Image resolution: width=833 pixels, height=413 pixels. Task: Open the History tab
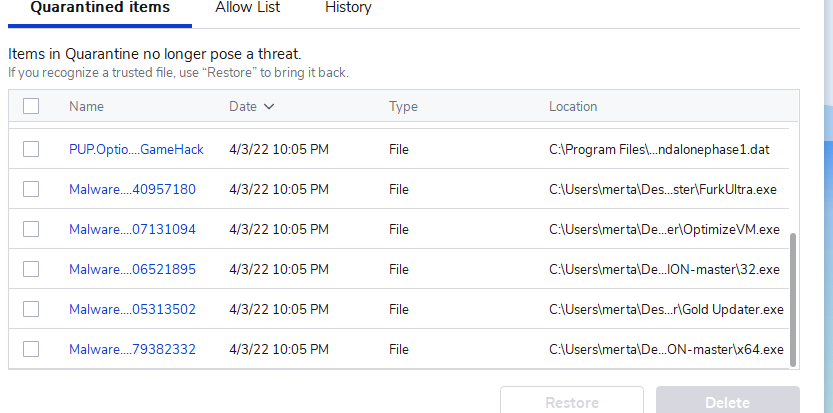[348, 8]
